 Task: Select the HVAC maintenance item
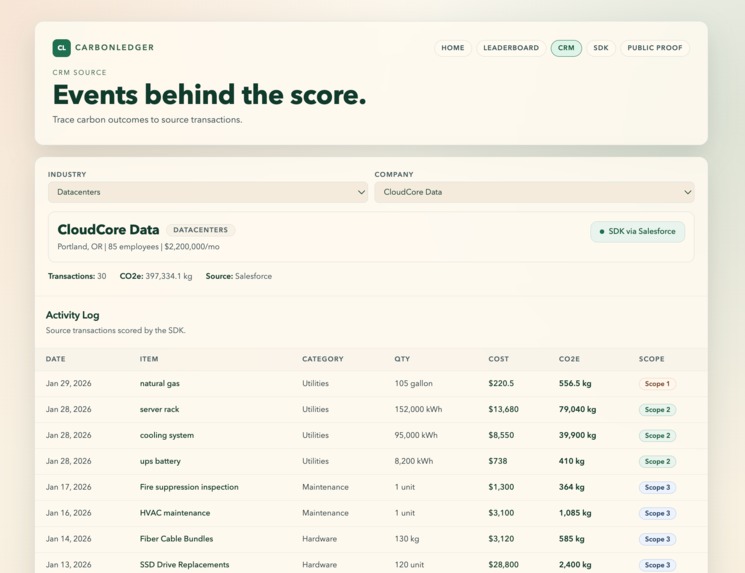[x=175, y=513]
